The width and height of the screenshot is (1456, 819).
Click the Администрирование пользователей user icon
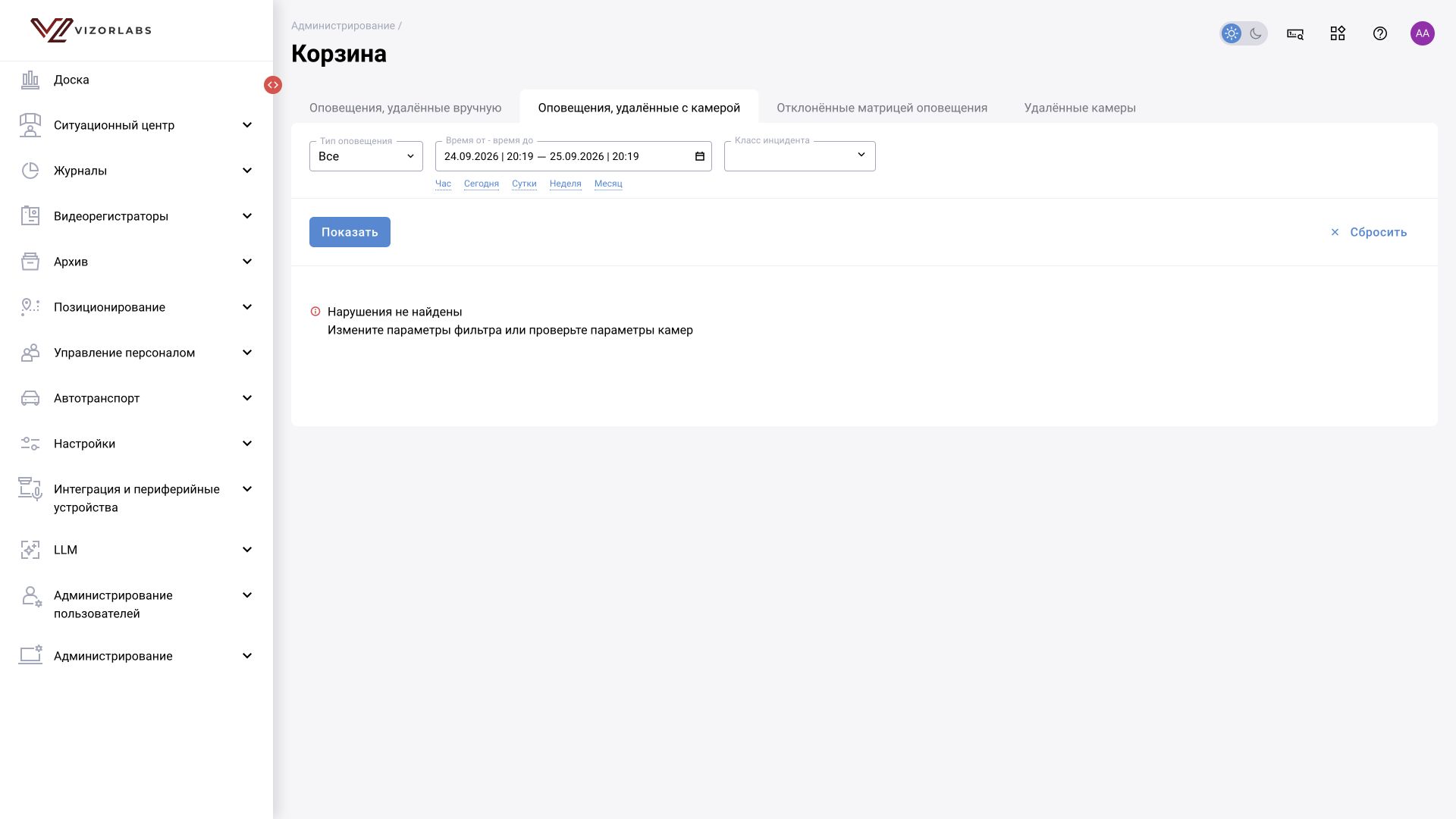pyautogui.click(x=31, y=597)
